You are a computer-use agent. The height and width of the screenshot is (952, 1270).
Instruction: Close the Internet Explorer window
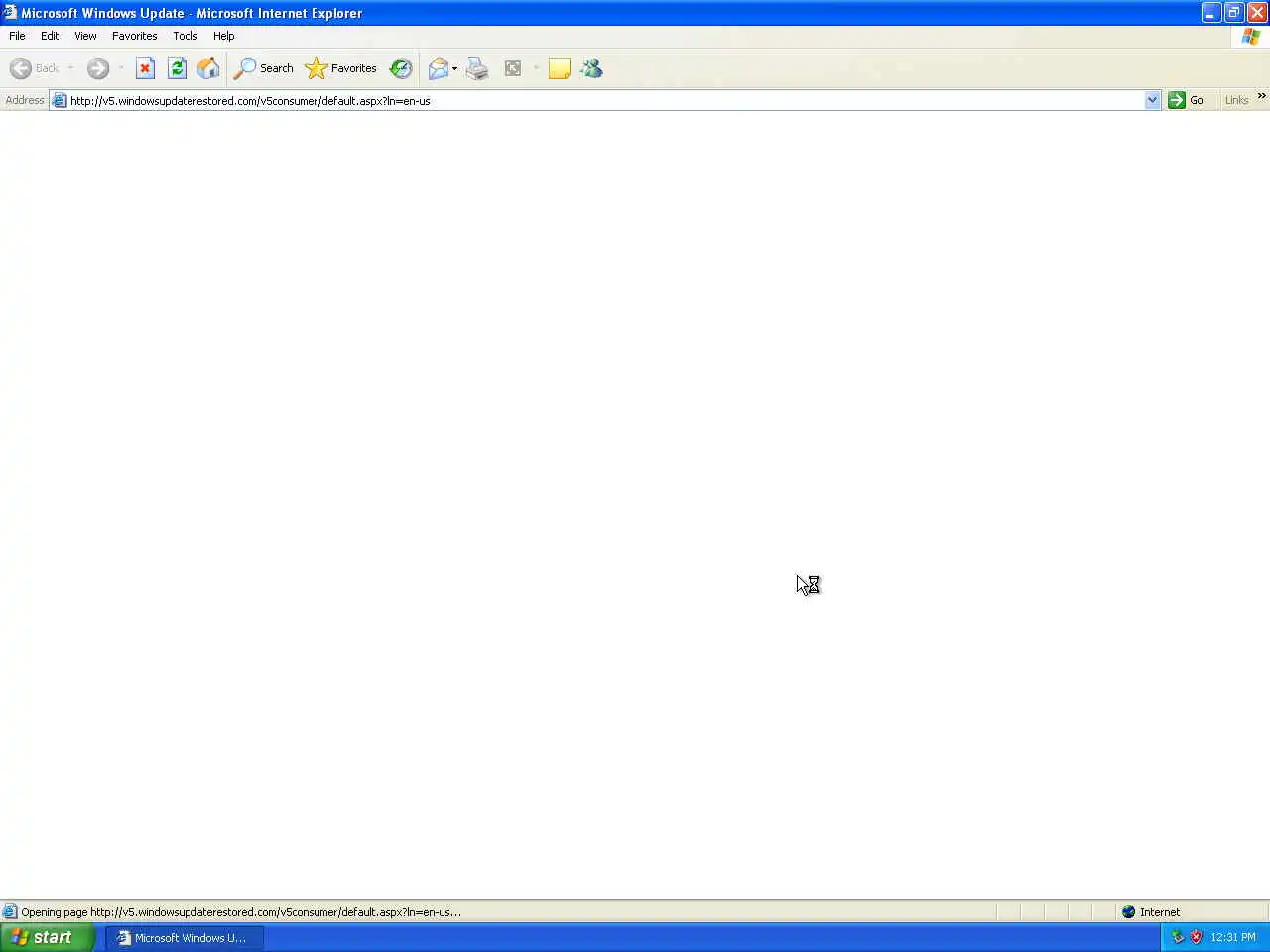coord(1256,13)
